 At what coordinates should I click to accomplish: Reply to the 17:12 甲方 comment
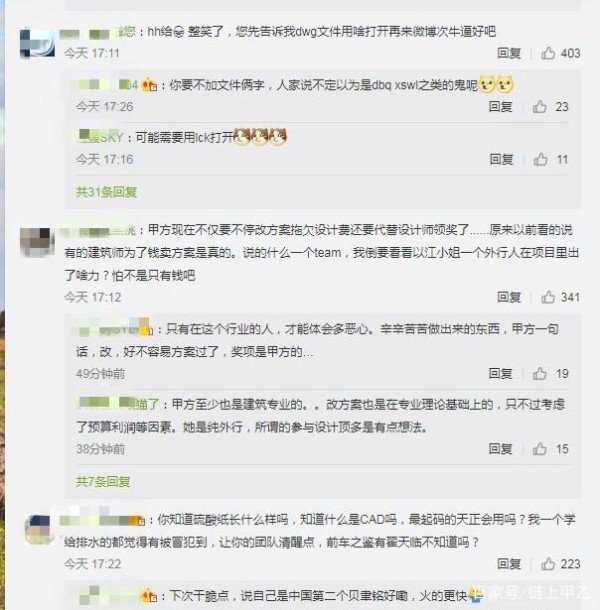coord(509,297)
